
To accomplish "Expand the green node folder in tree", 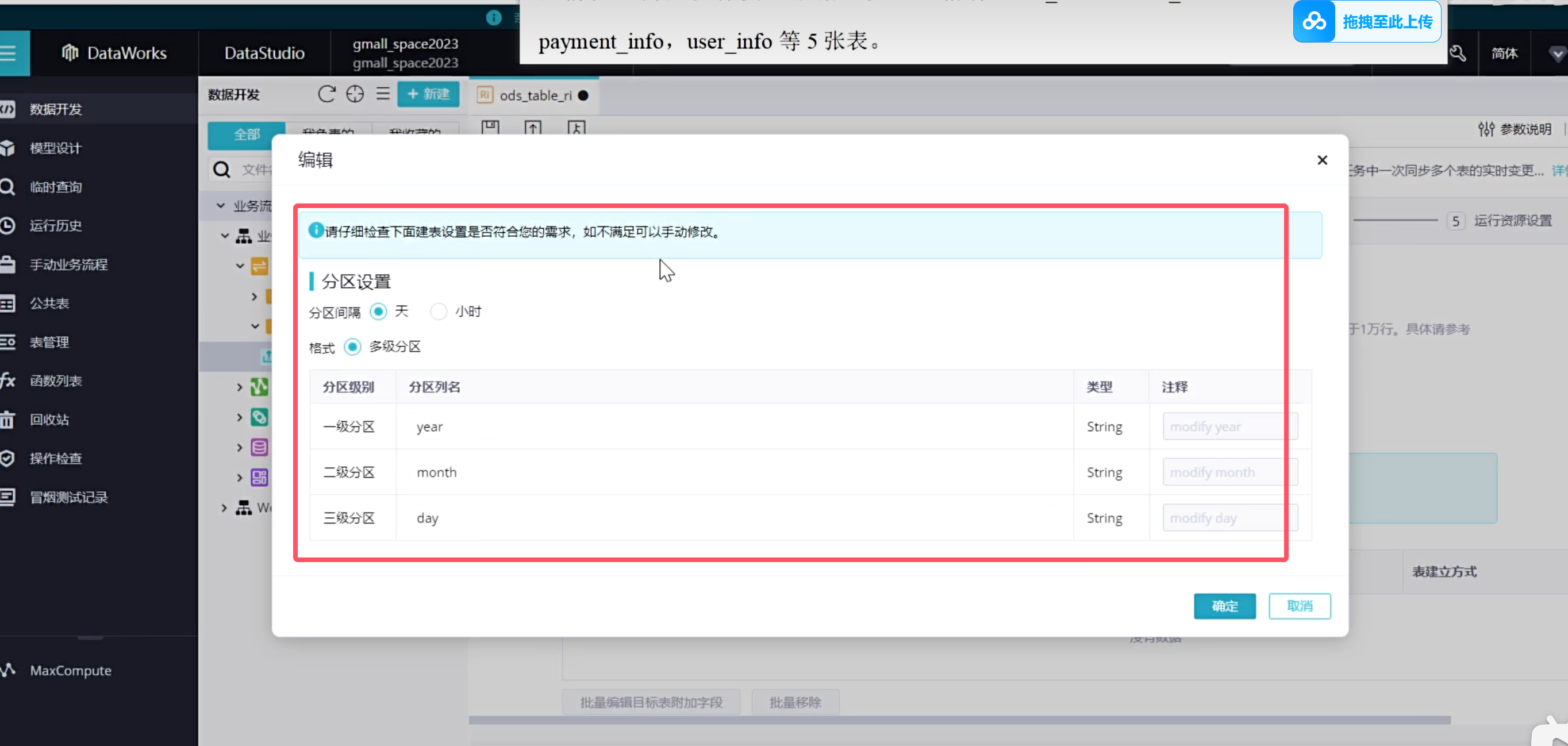I will (239, 387).
